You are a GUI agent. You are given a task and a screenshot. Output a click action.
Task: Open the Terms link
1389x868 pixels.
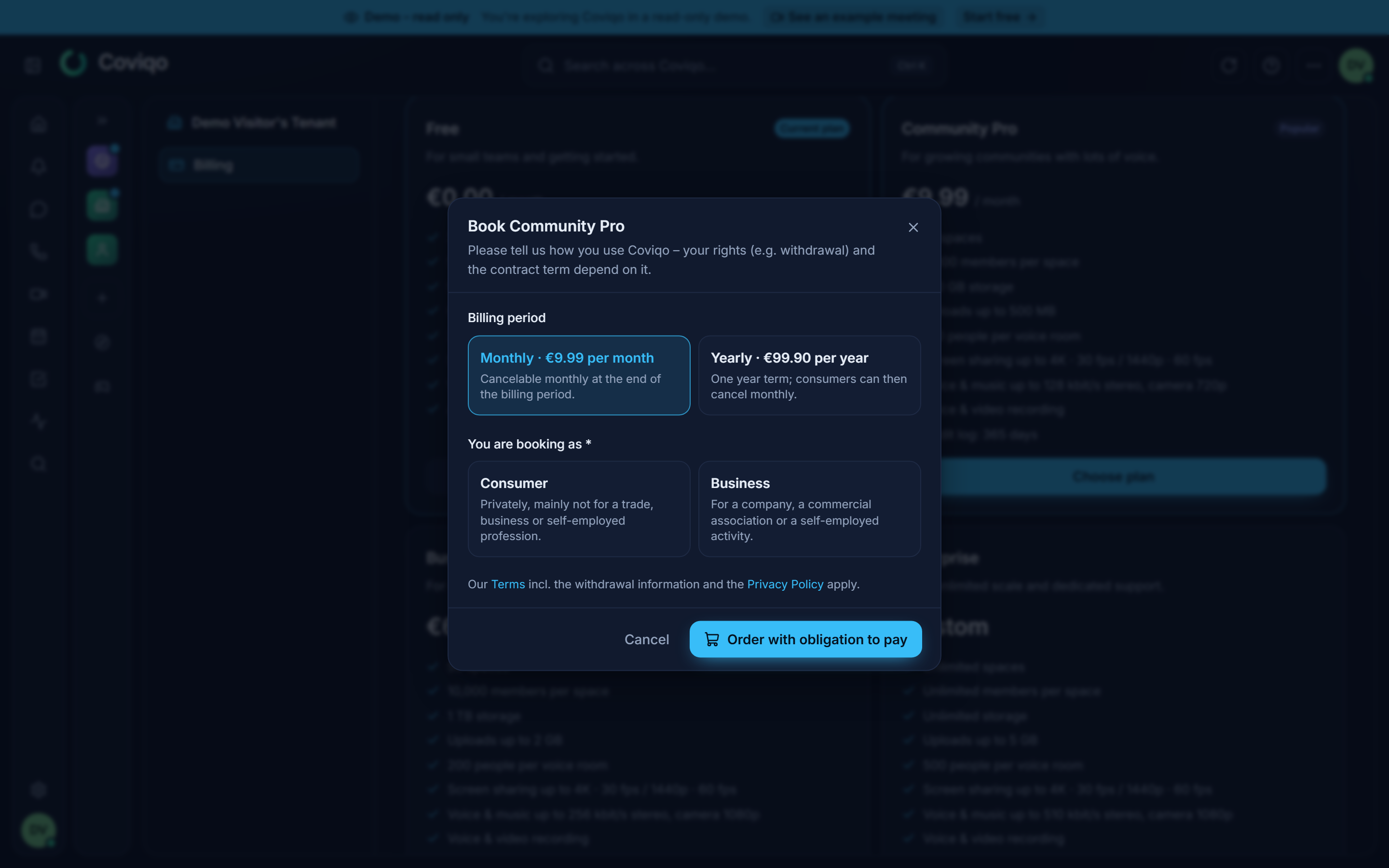(x=508, y=584)
